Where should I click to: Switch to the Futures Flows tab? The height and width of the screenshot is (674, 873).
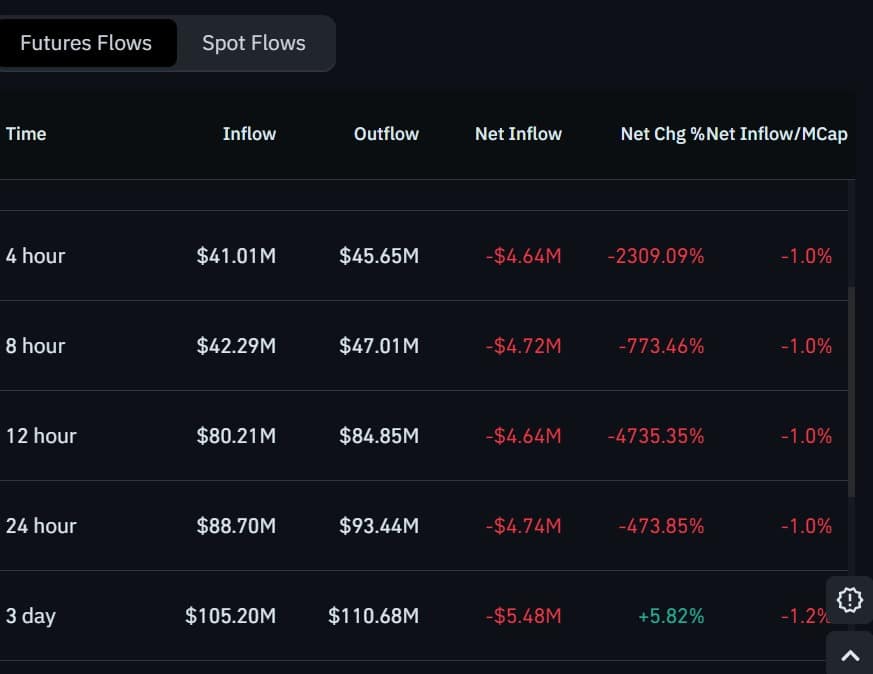point(86,43)
